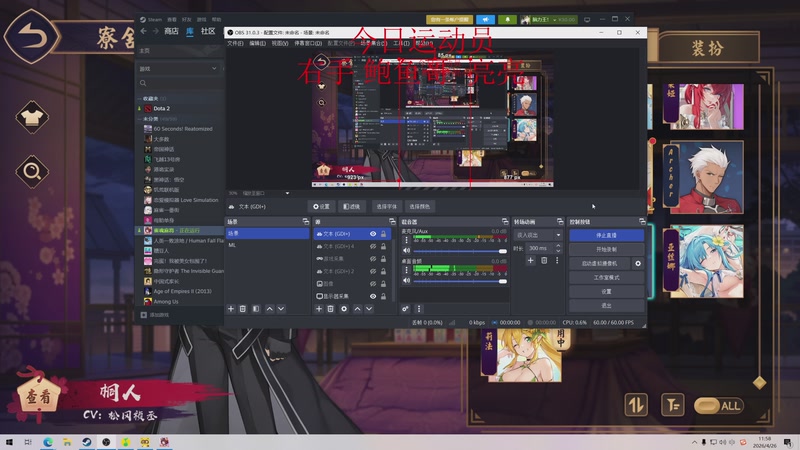The height and width of the screenshot is (450, 800).
Task: Open Steam notifications bell icon
Action: [x=507, y=19]
